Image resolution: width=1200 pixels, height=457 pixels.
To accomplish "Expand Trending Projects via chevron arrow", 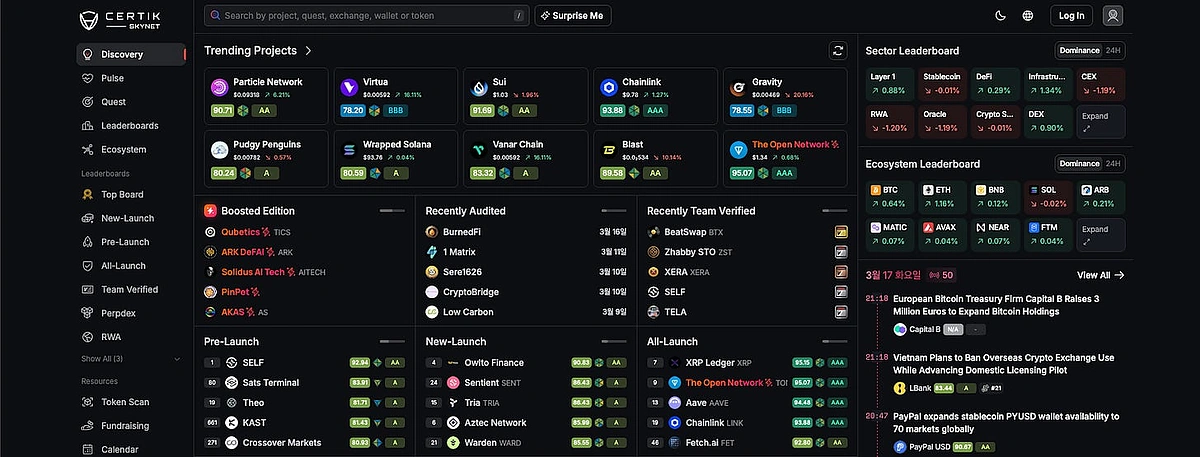I will click(x=309, y=50).
